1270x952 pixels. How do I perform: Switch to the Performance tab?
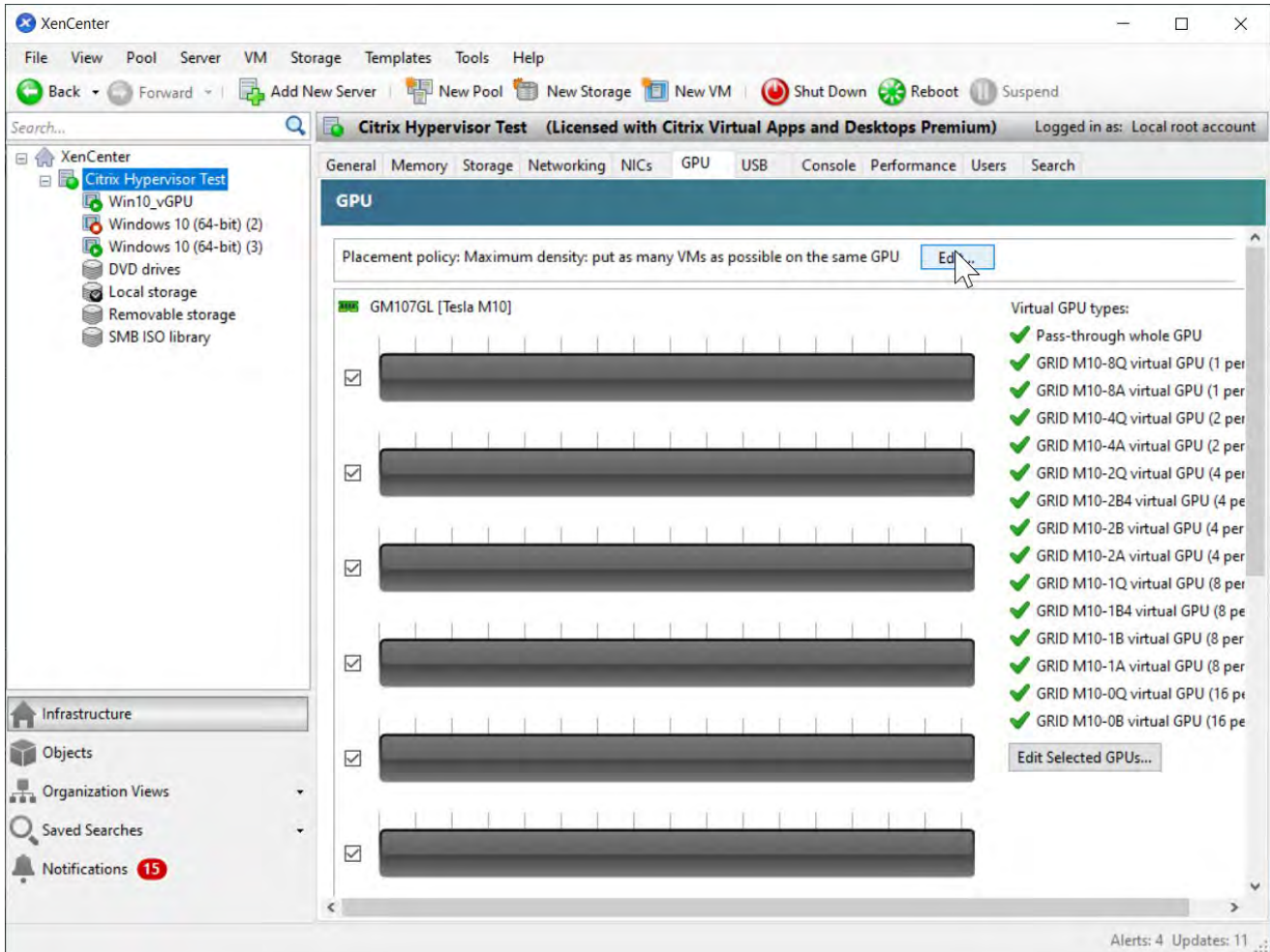(x=912, y=165)
